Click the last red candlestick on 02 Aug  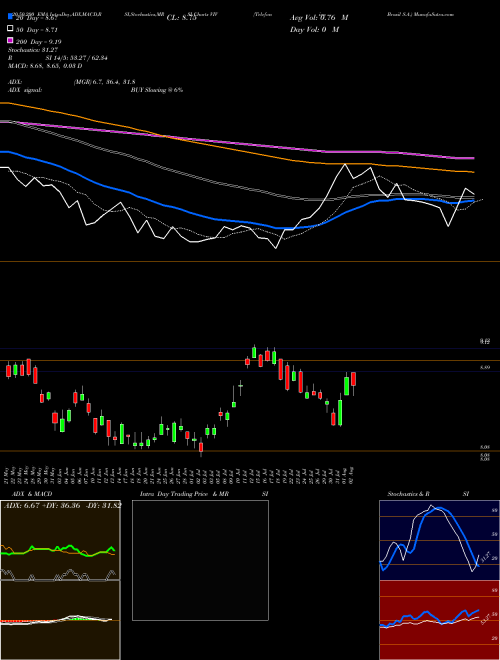[354, 379]
